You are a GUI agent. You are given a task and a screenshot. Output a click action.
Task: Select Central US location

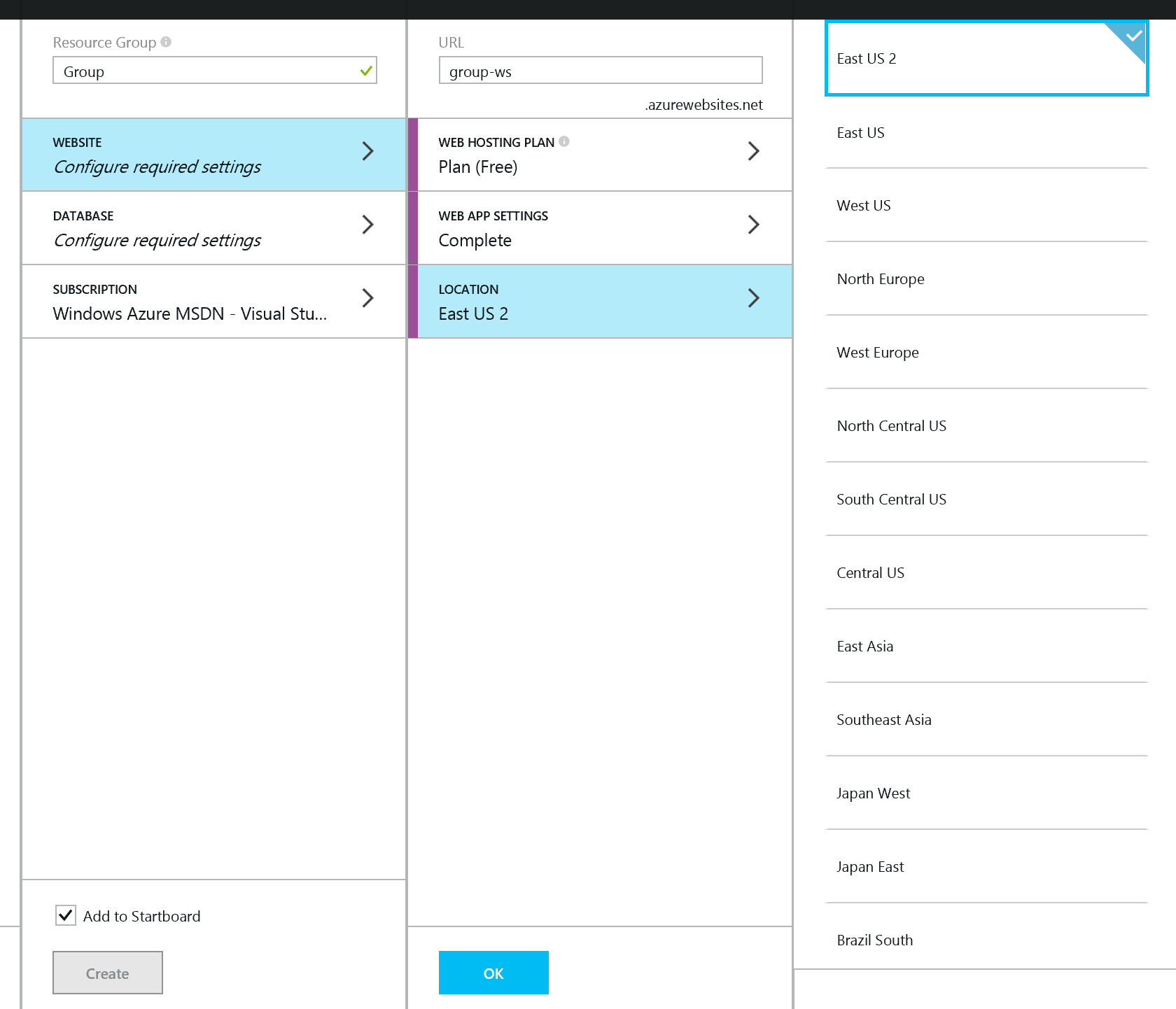(987, 573)
